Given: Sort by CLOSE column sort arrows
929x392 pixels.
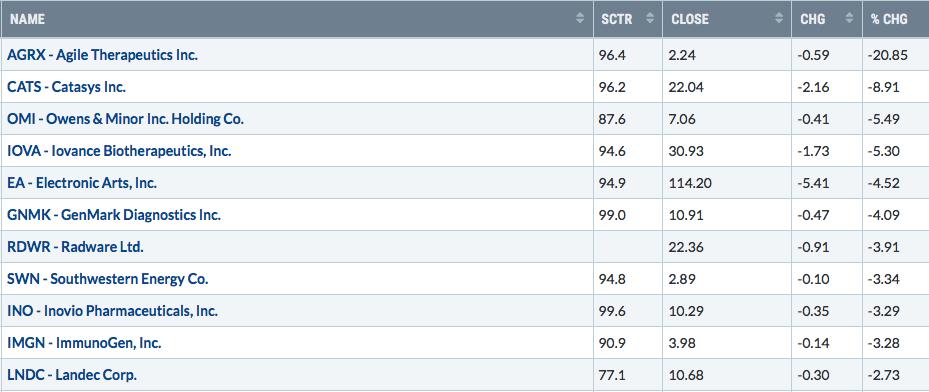Looking at the screenshot, I should pyautogui.click(x=779, y=19).
